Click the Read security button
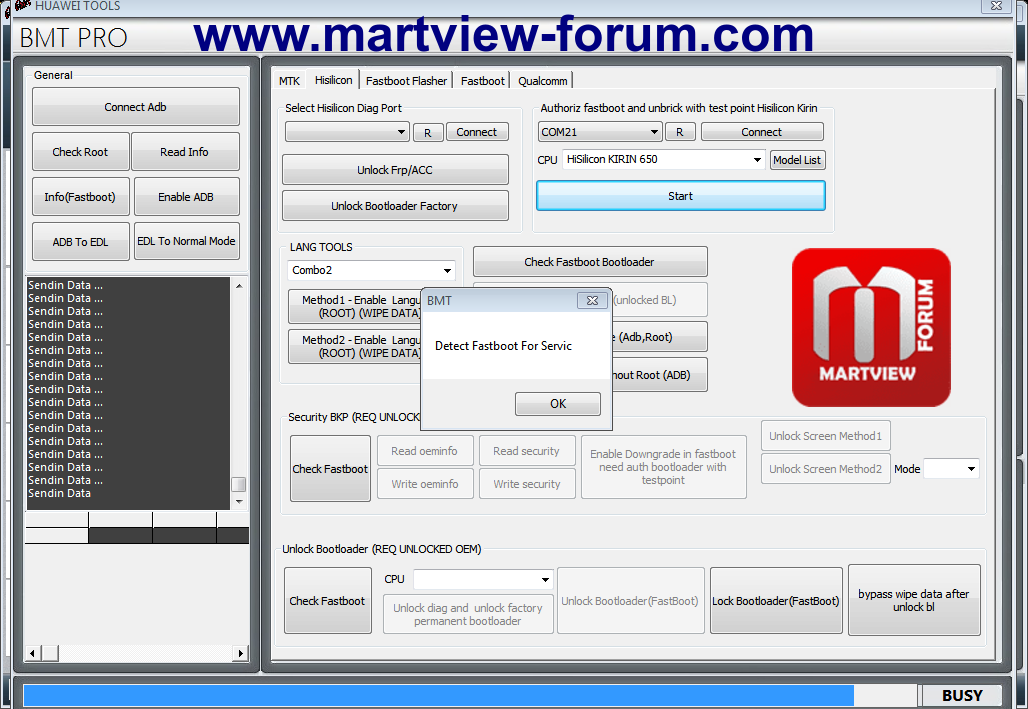The image size is (1028, 709). pos(527,451)
